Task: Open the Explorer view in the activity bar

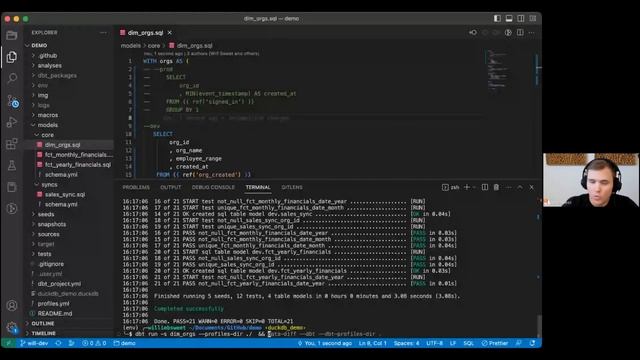Action: 12,56
